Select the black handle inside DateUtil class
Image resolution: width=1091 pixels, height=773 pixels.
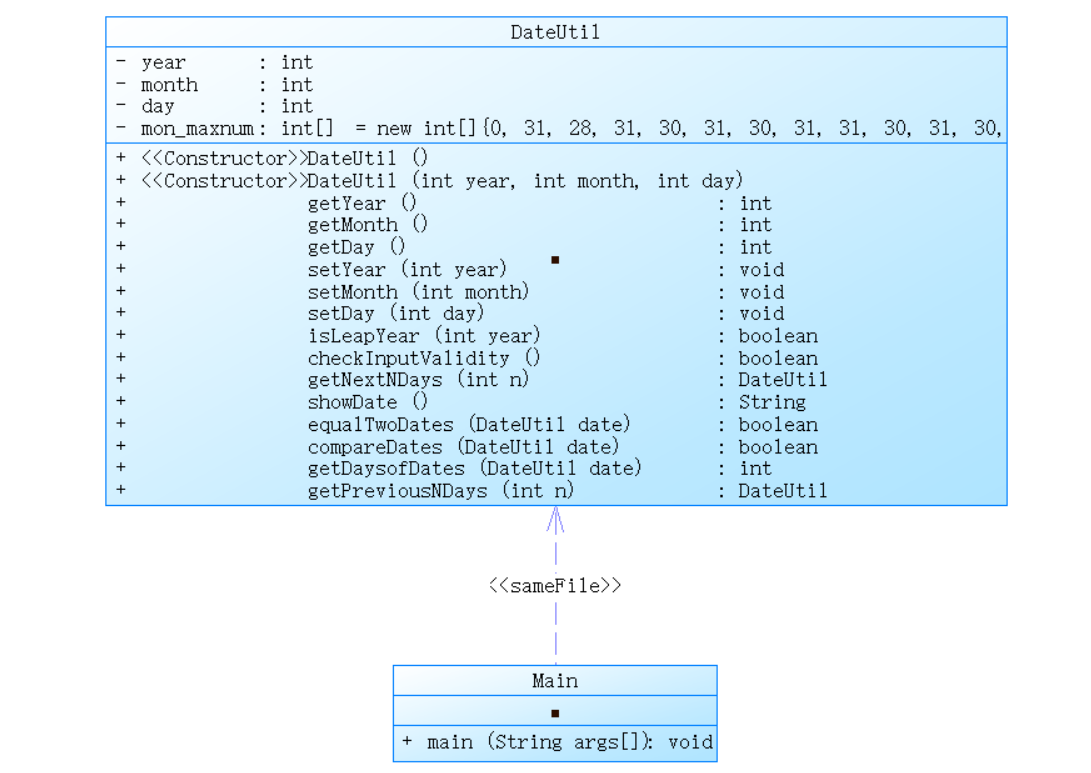(x=555, y=260)
